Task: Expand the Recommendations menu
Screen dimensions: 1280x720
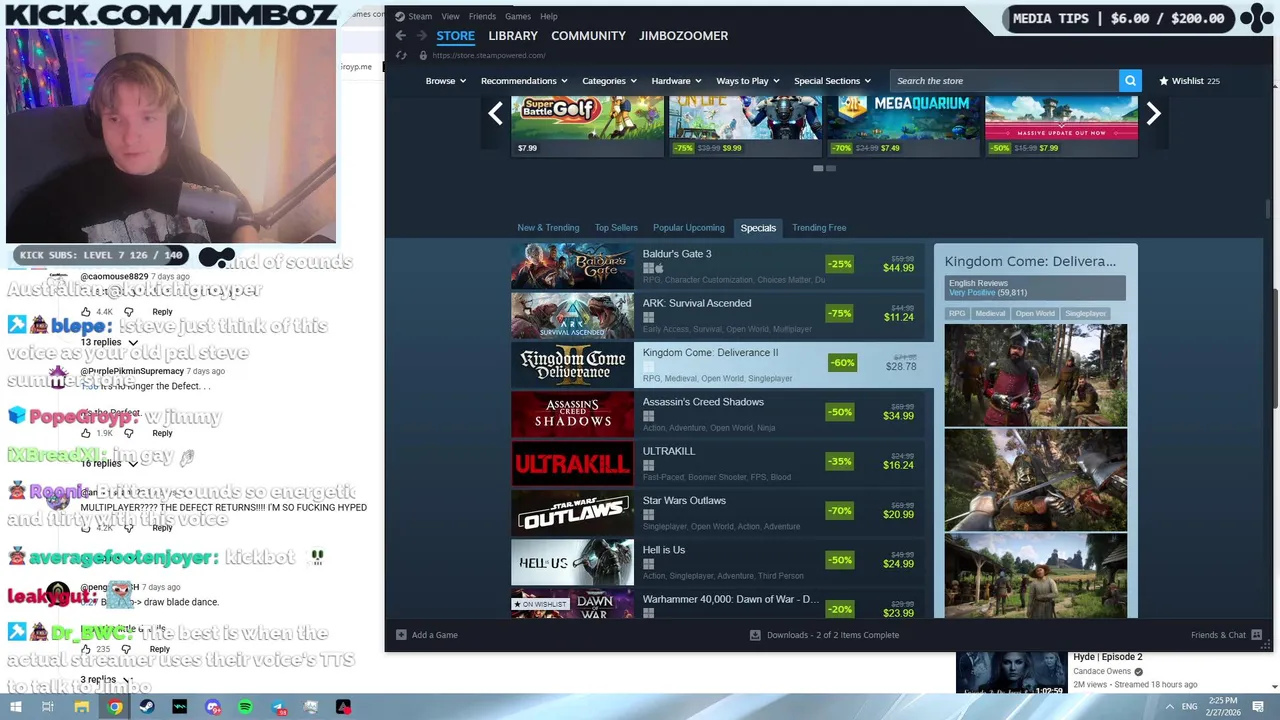Action: click(524, 81)
